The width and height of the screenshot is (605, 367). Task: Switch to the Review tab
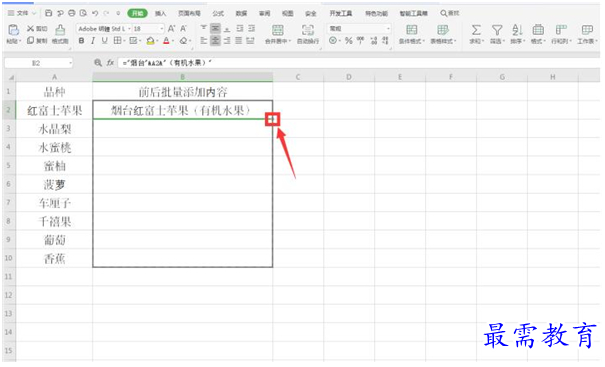coord(264,13)
